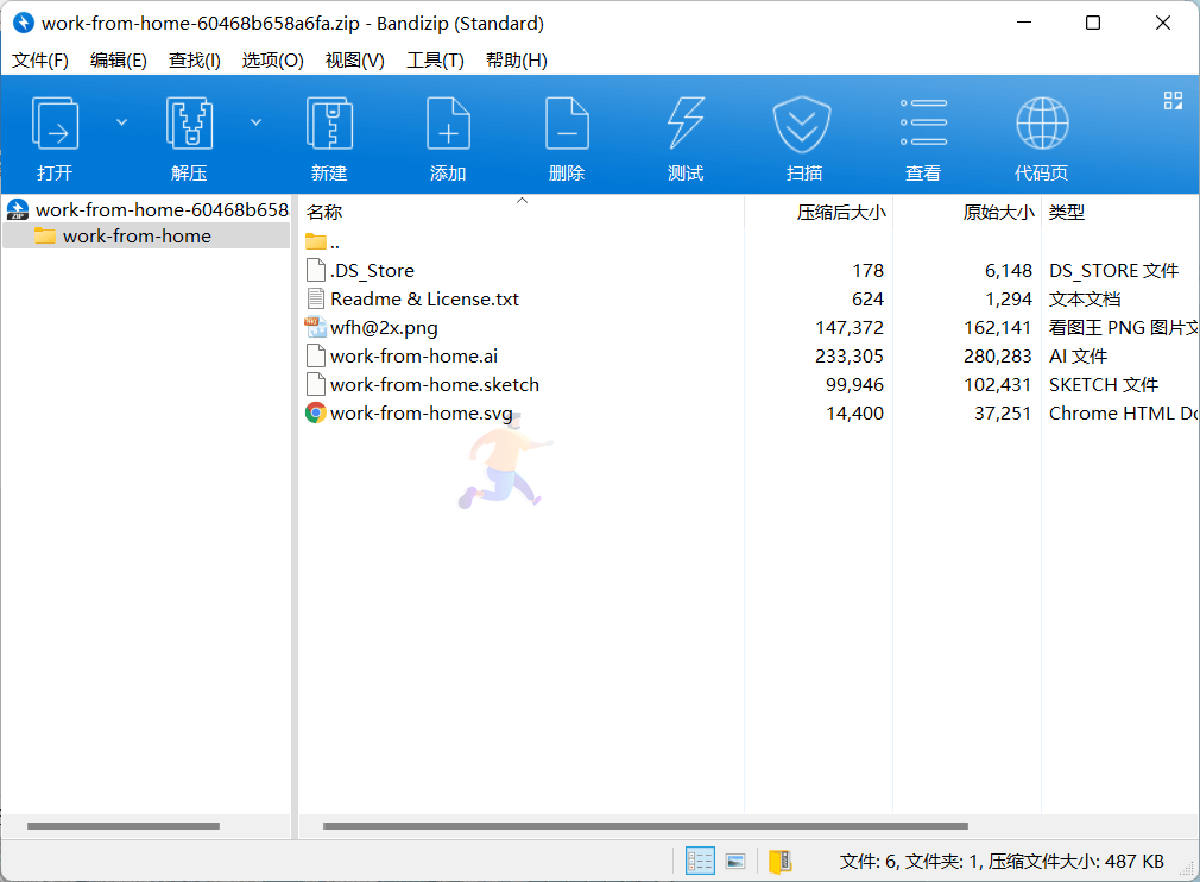Click original size 280,283 cell

tap(998, 356)
